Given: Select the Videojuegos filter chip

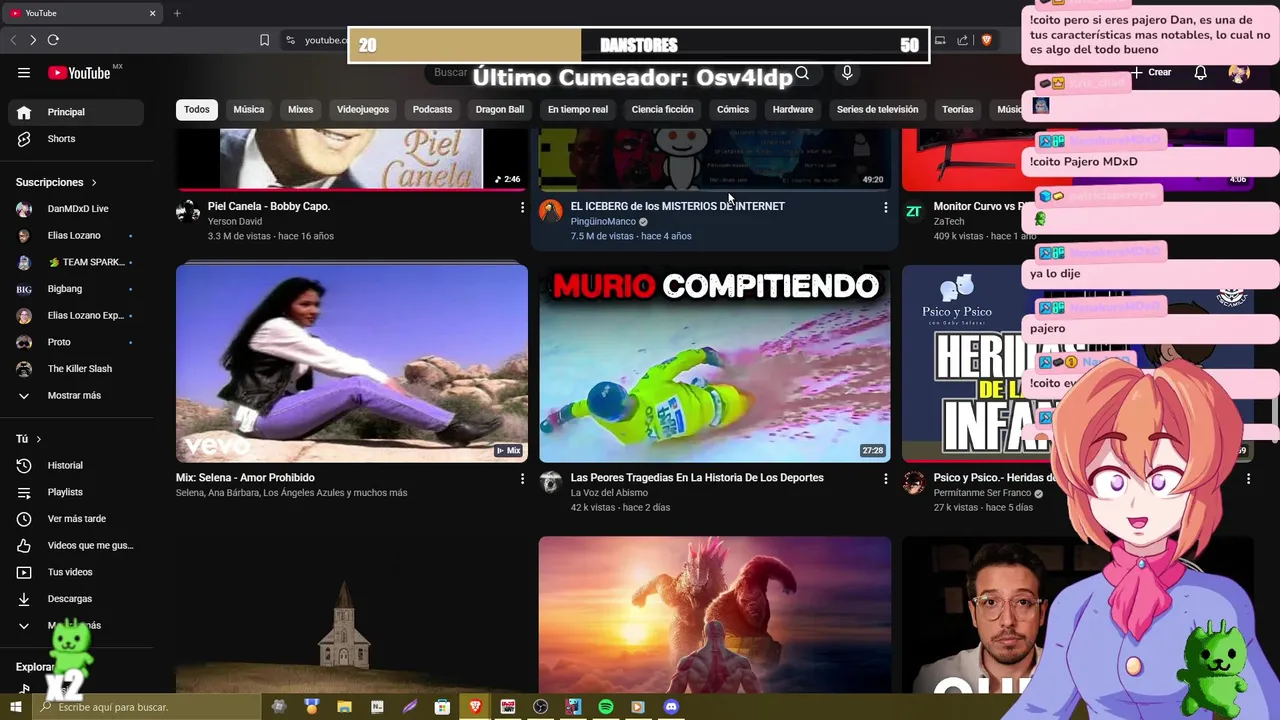Looking at the screenshot, I should pyautogui.click(x=363, y=109).
